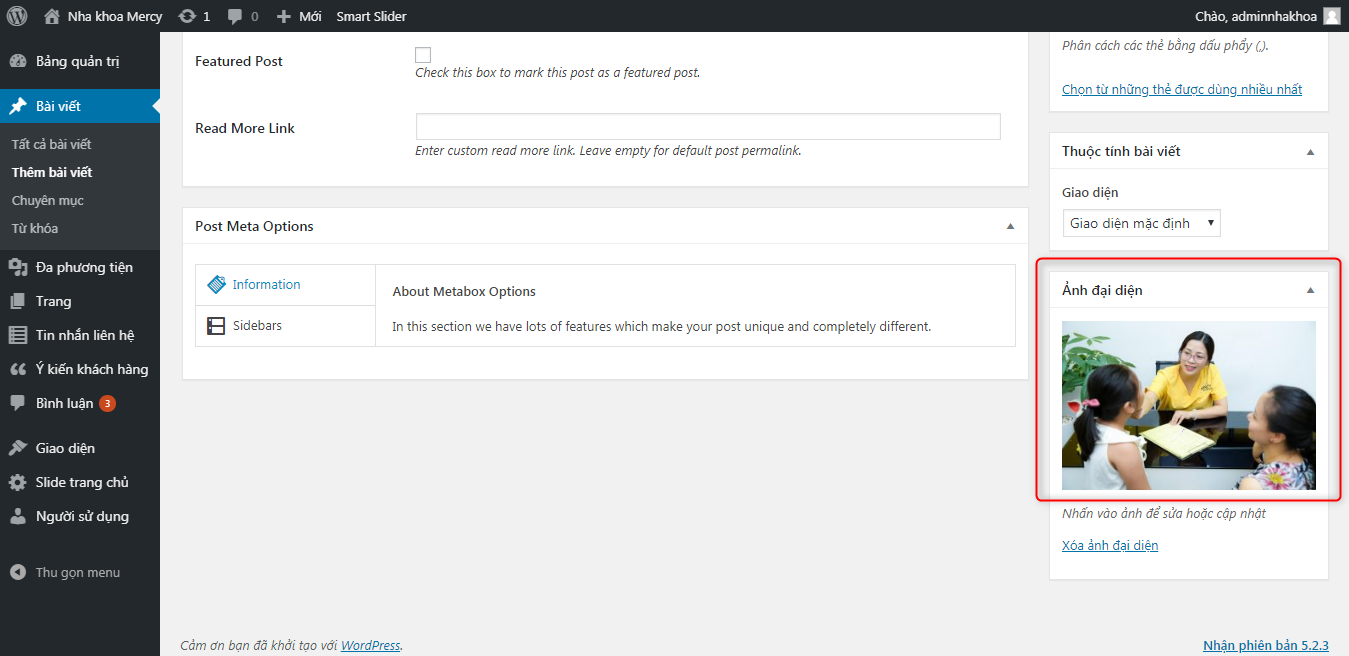Click the Thu gọn menu label
The width and height of the screenshot is (1349, 656).
pyautogui.click(x=78, y=573)
